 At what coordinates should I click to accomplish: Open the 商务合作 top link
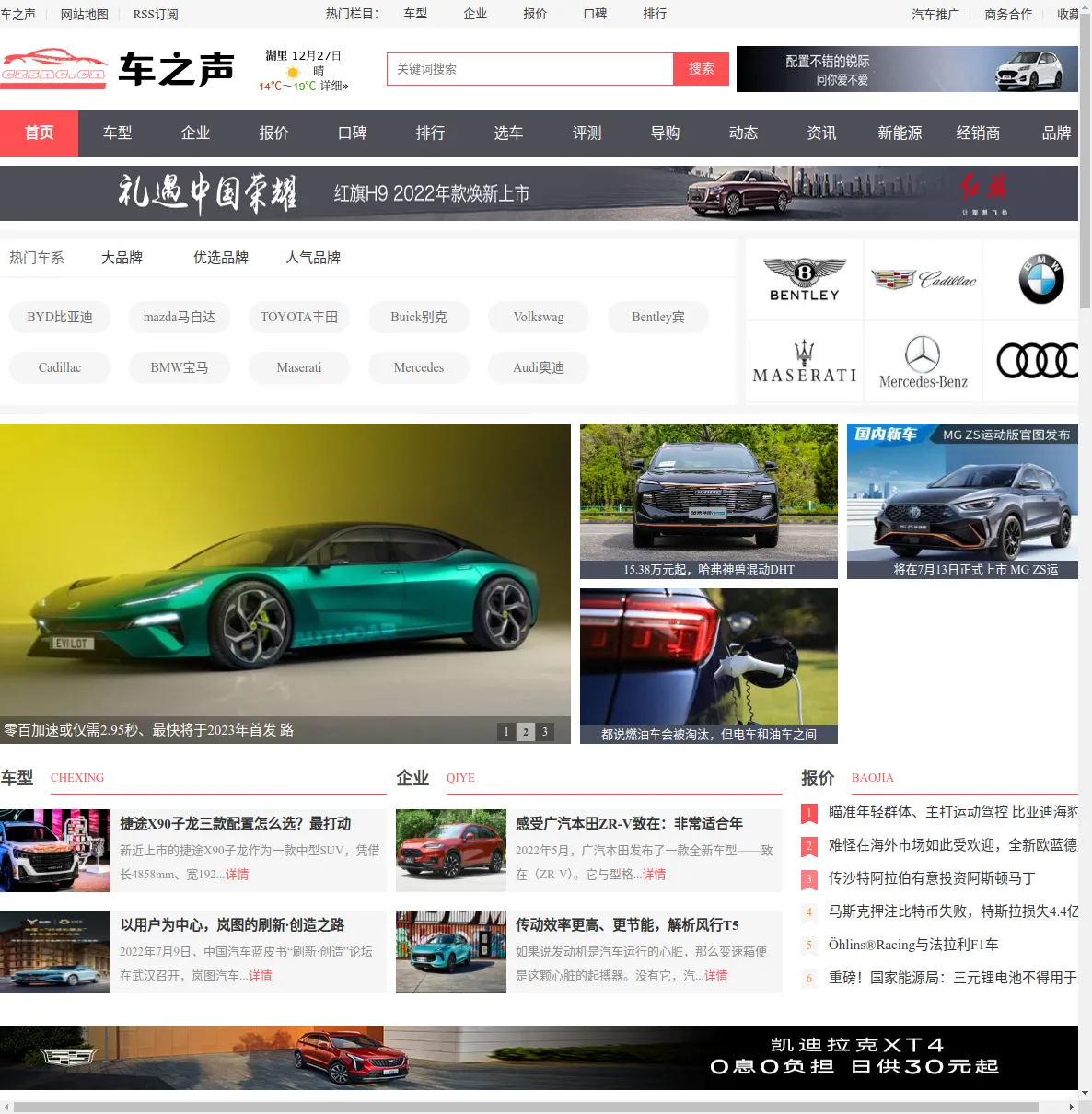[1008, 15]
